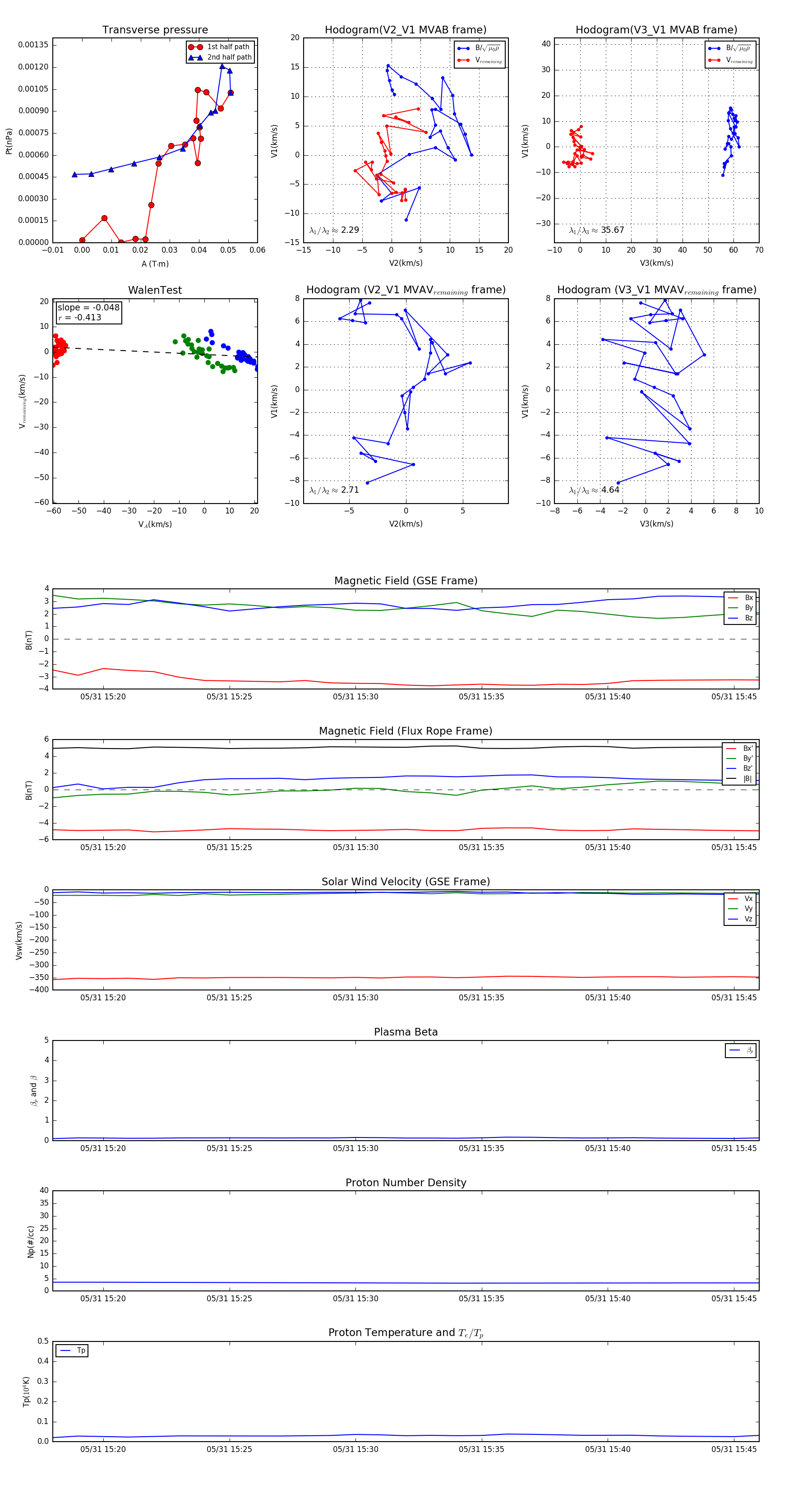
Task: Select the Vy legend entry
Action: (740, 909)
